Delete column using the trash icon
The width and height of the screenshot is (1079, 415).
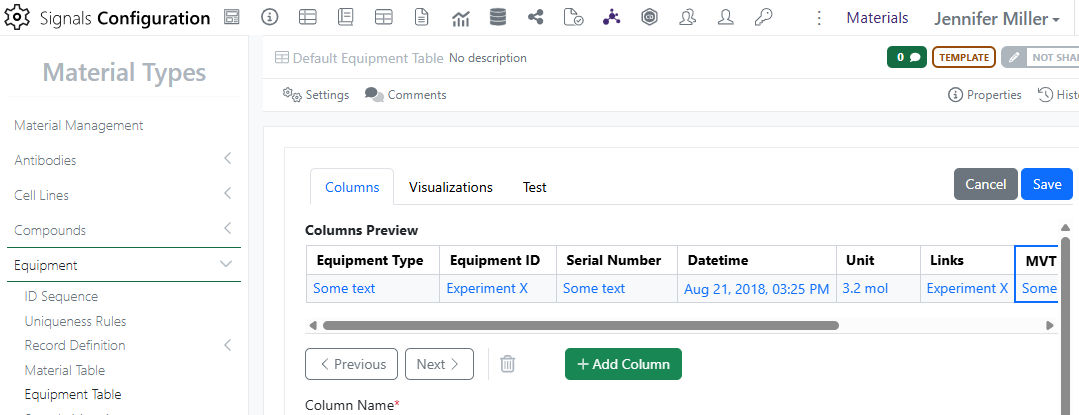point(507,363)
